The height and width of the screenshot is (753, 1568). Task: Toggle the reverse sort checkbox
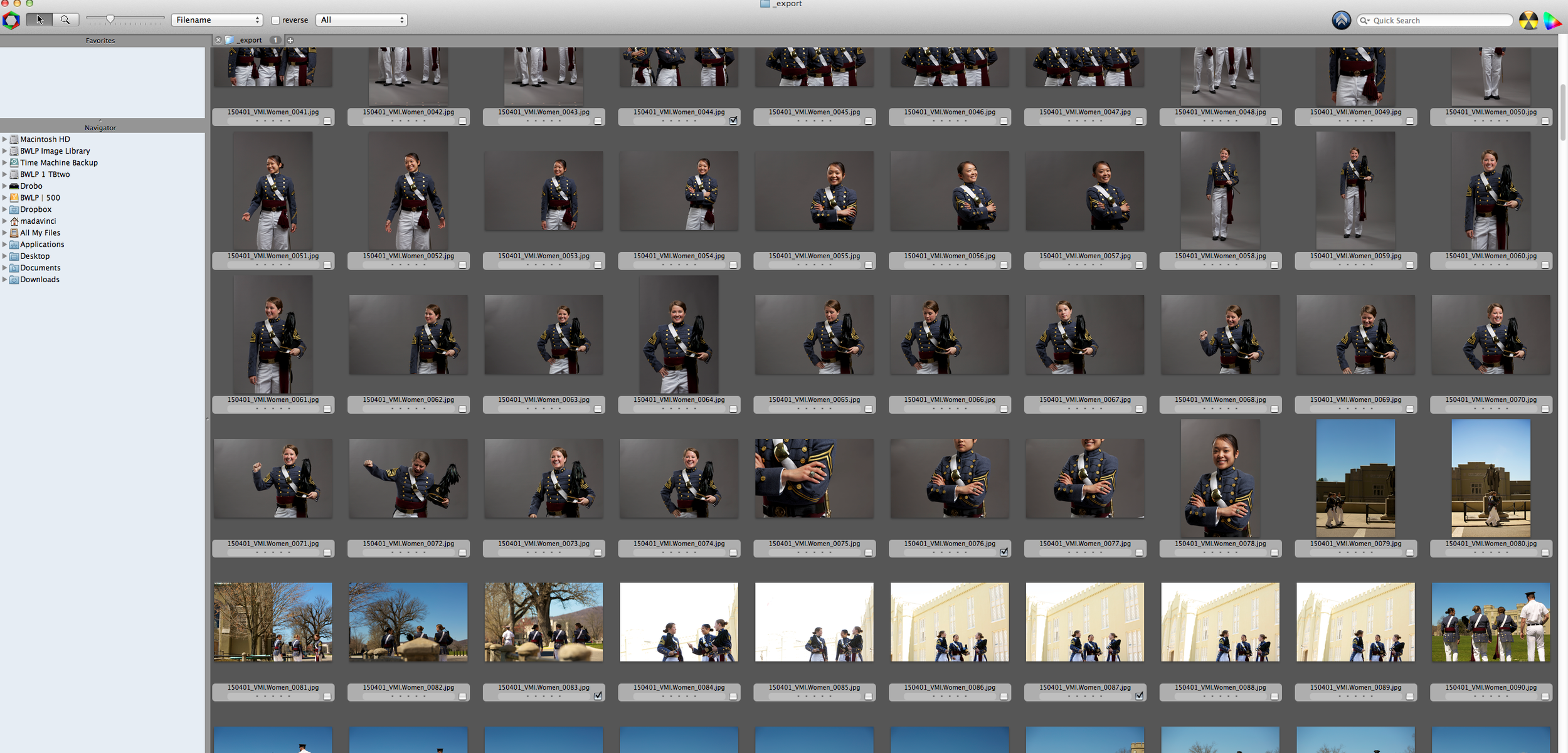pos(275,20)
